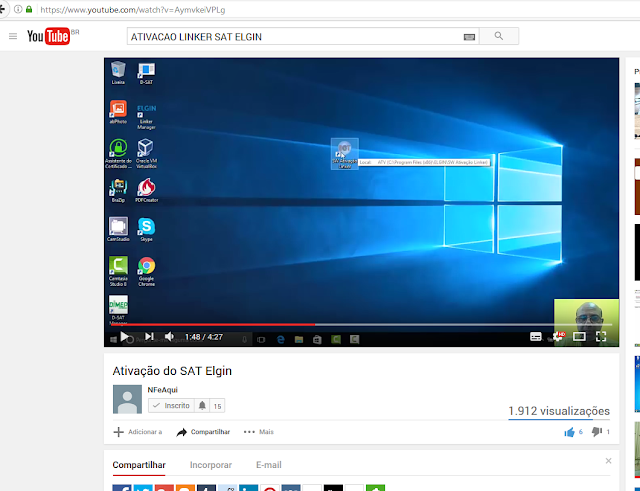This screenshot has height=491, width=640.
Task: Click the top D-SAT desktop shortcut in video
Action: [x=146, y=73]
